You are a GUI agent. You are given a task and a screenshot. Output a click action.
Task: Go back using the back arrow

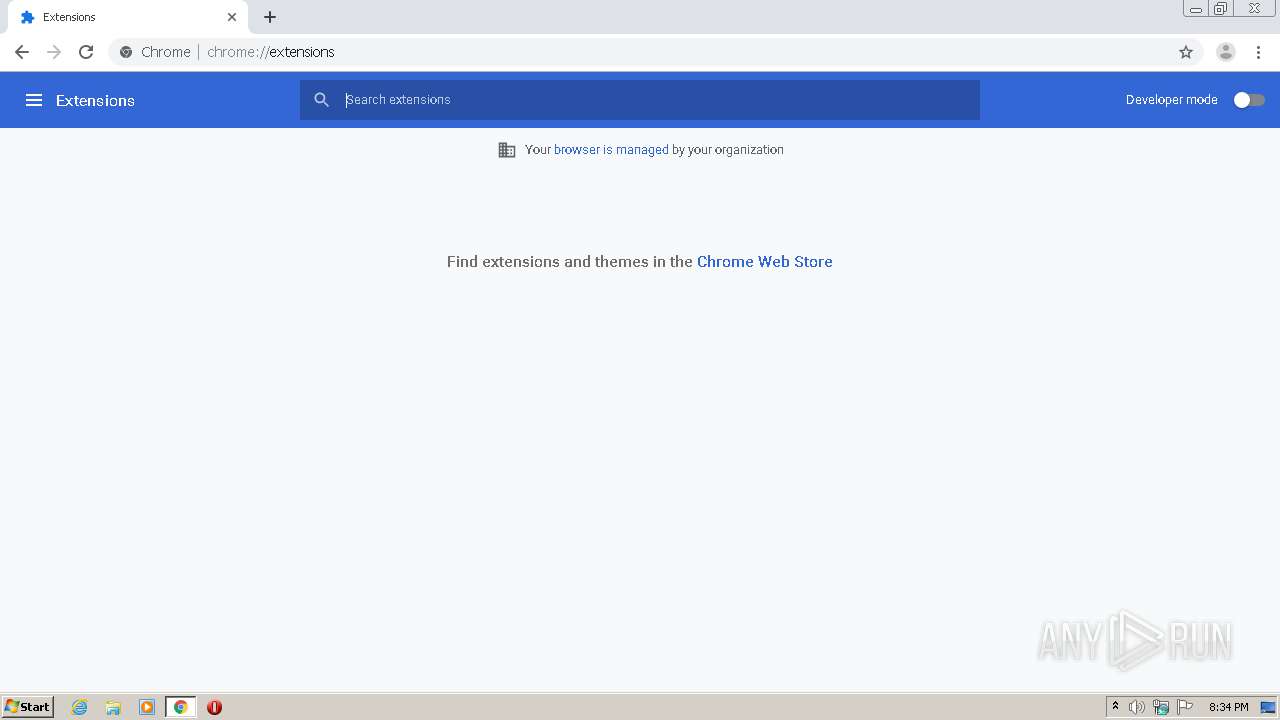coord(22,52)
